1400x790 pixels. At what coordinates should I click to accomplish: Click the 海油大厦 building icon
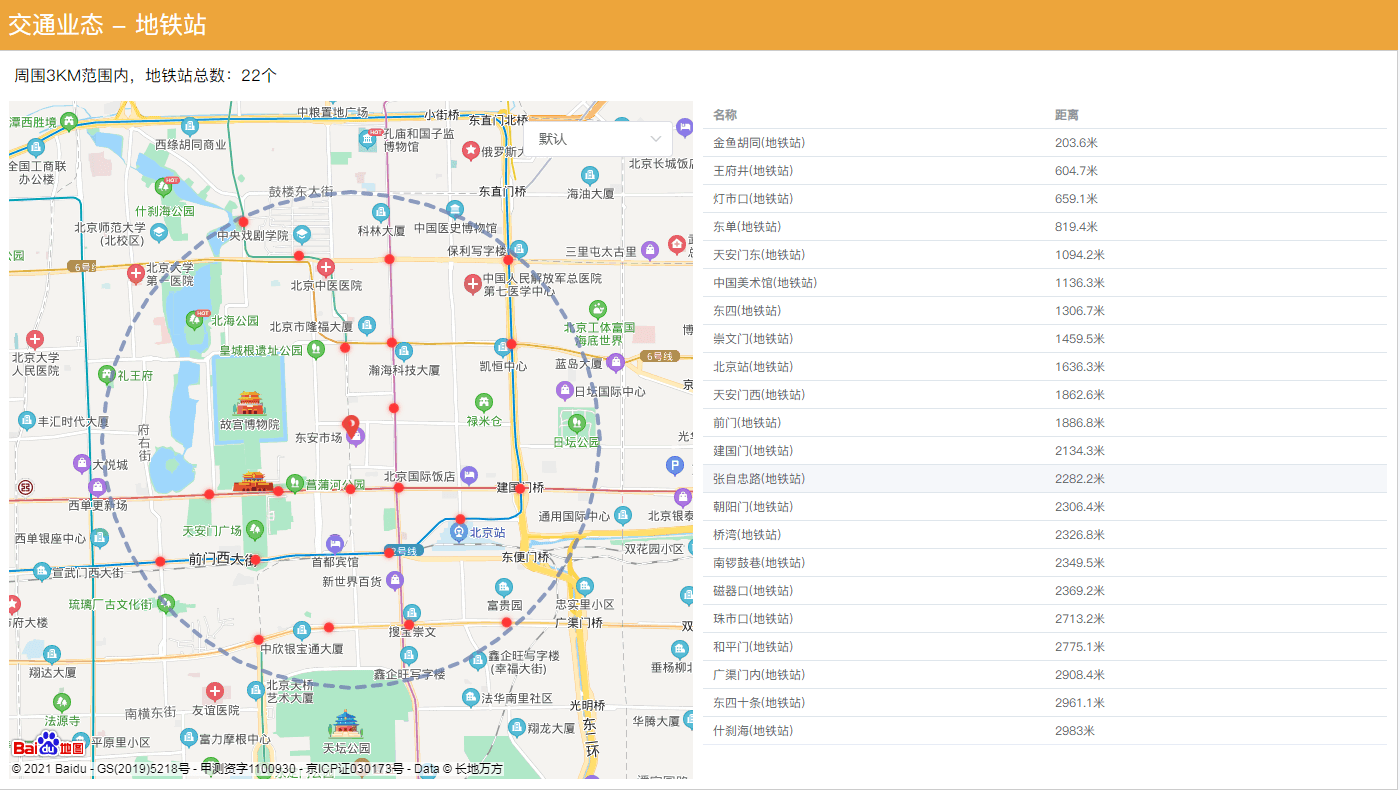click(x=591, y=175)
